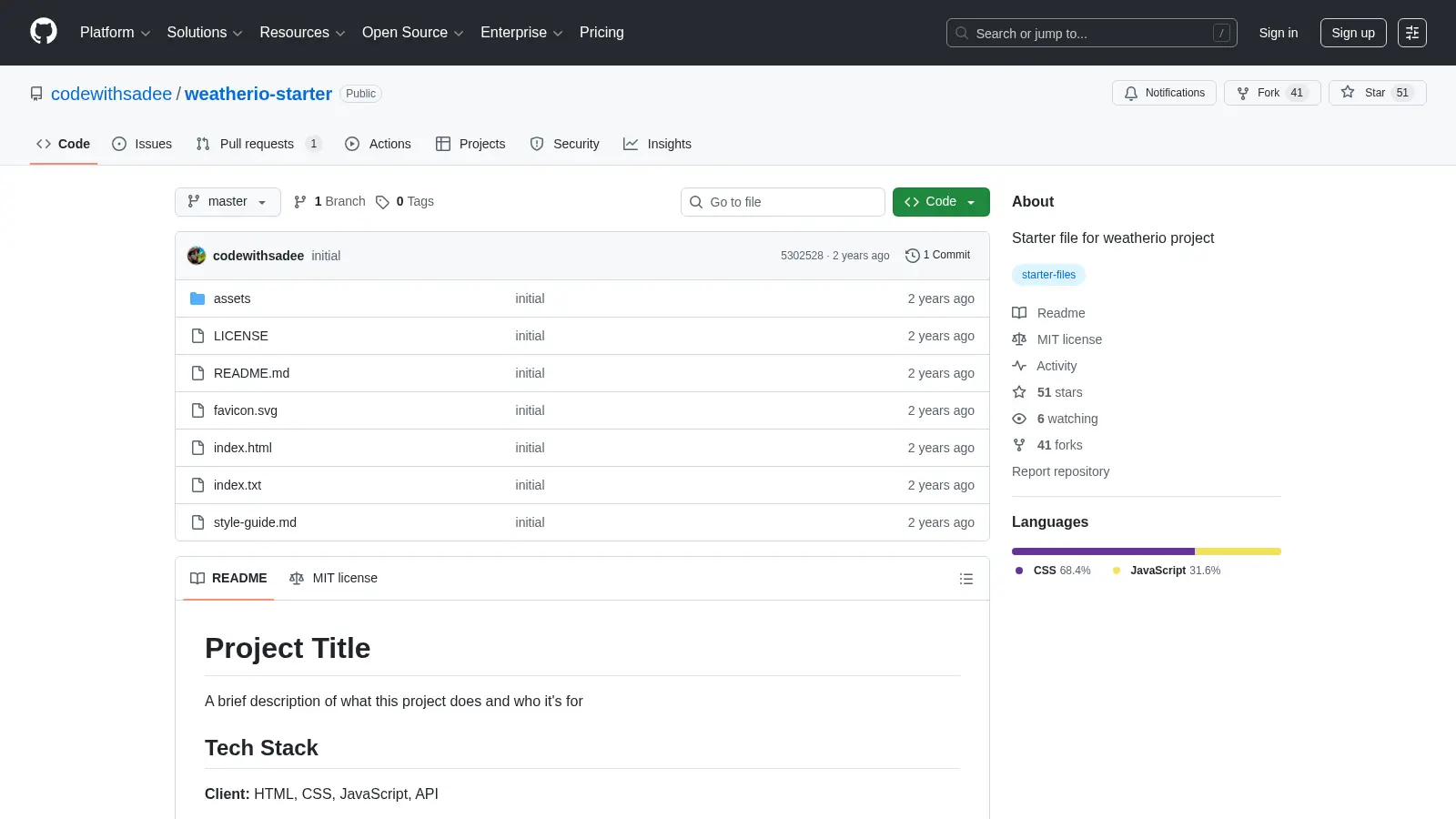The image size is (1456, 819).
Task: Open the GitHub homepage logo
Action: coord(44,32)
